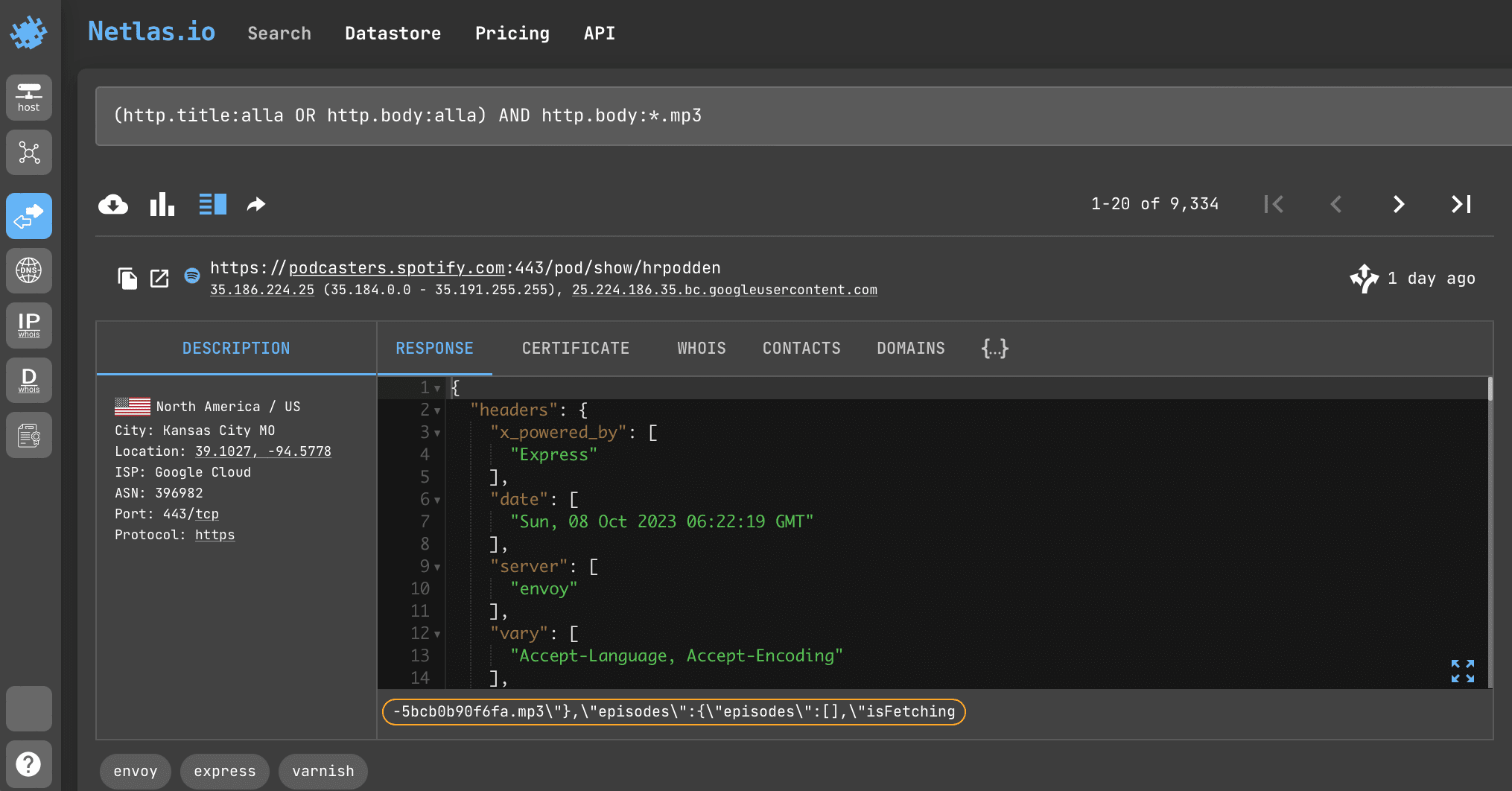Go to the next results page
Viewport: 1512px width, 791px height.
(x=1399, y=204)
